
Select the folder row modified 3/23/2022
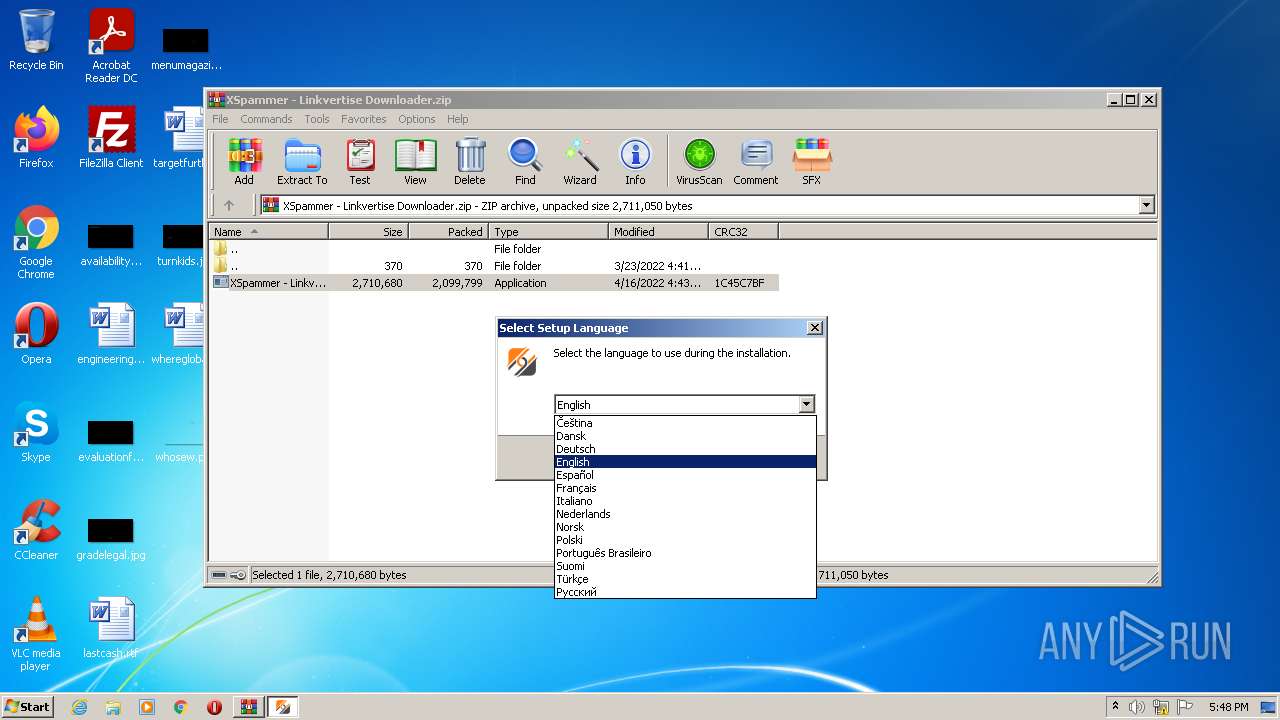(494, 266)
